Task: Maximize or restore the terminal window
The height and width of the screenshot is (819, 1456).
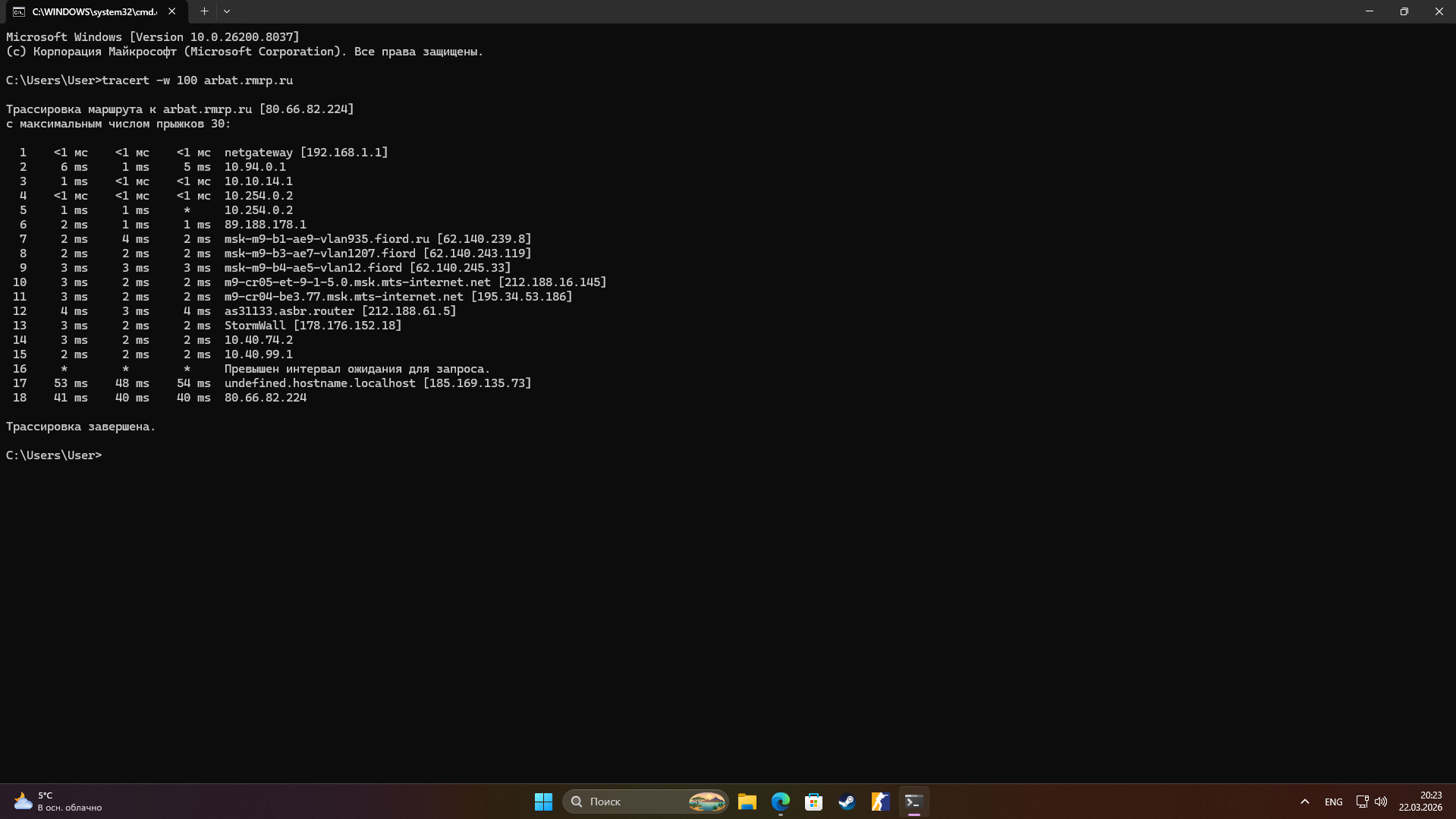Action: [1404, 11]
